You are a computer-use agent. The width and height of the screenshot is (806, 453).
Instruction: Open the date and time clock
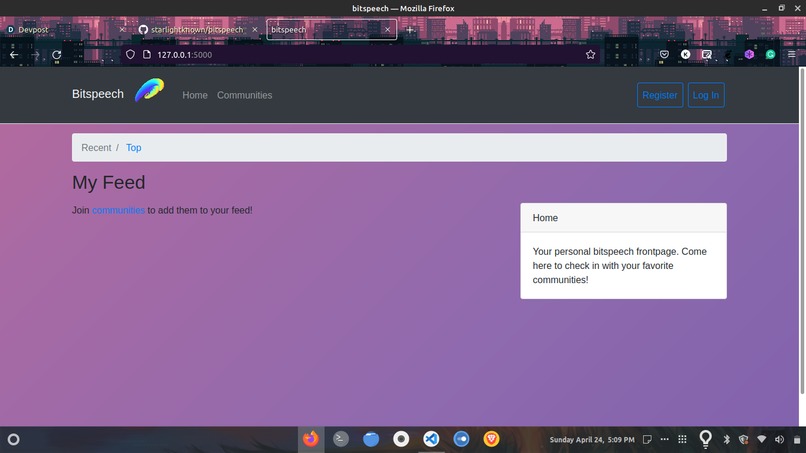point(592,440)
